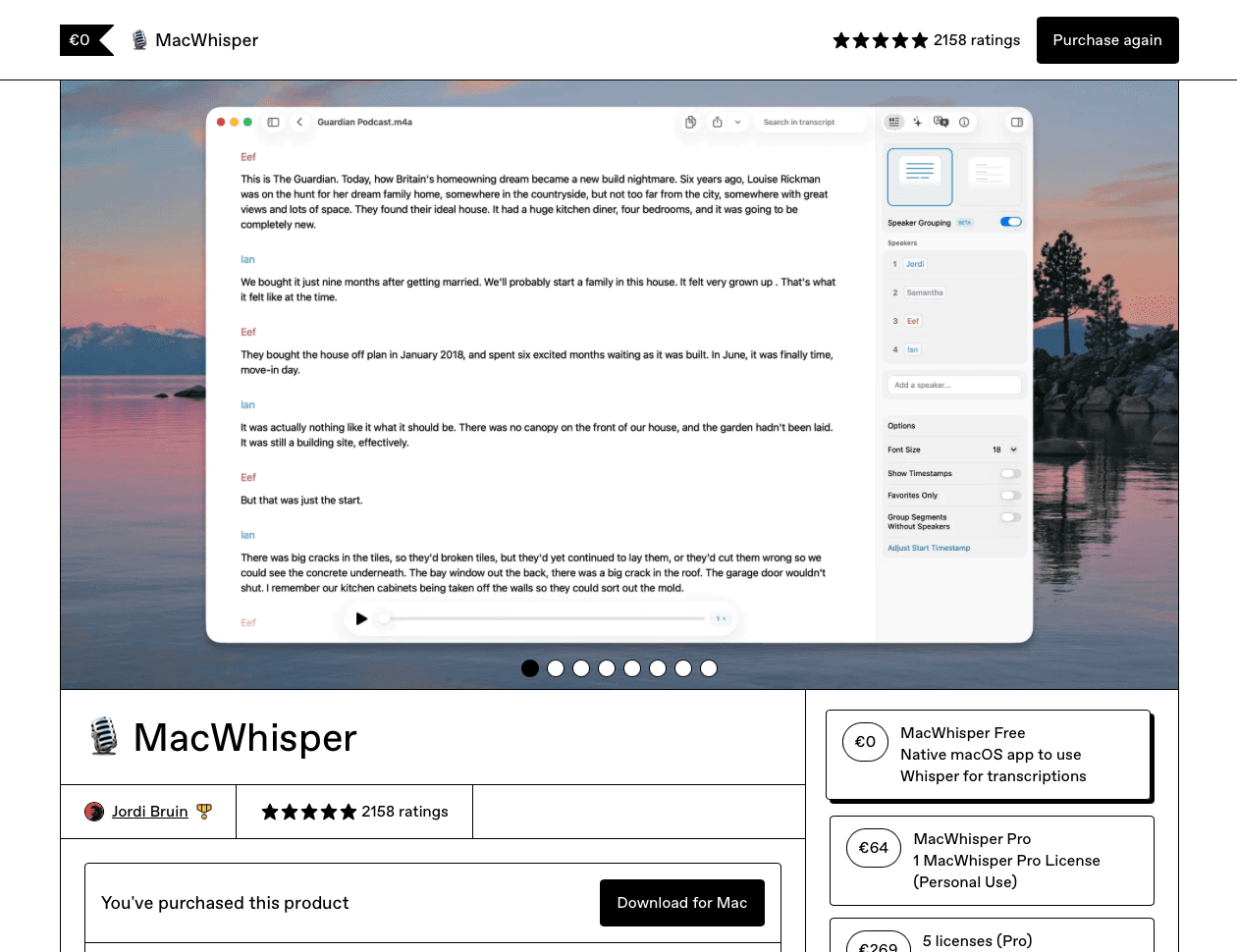Click Jordi Bruin's avatar picture
1237x952 pixels.
pos(94,812)
